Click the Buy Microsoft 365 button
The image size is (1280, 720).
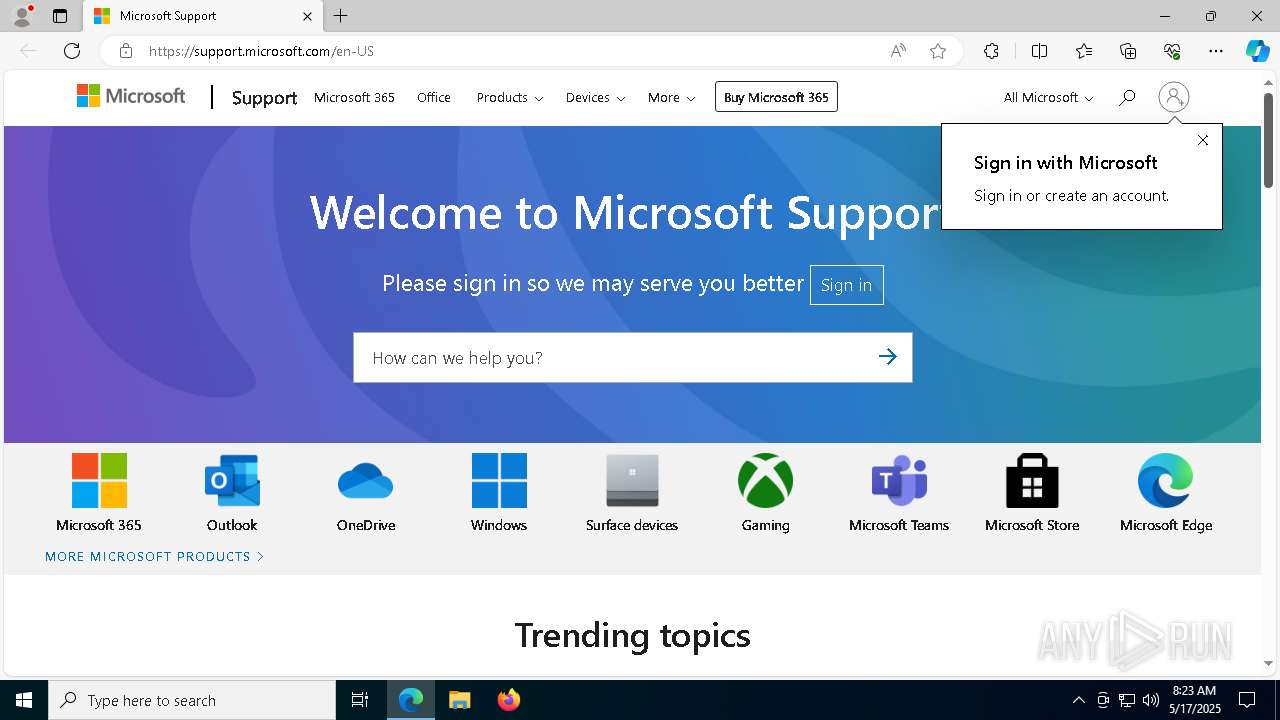(x=776, y=97)
